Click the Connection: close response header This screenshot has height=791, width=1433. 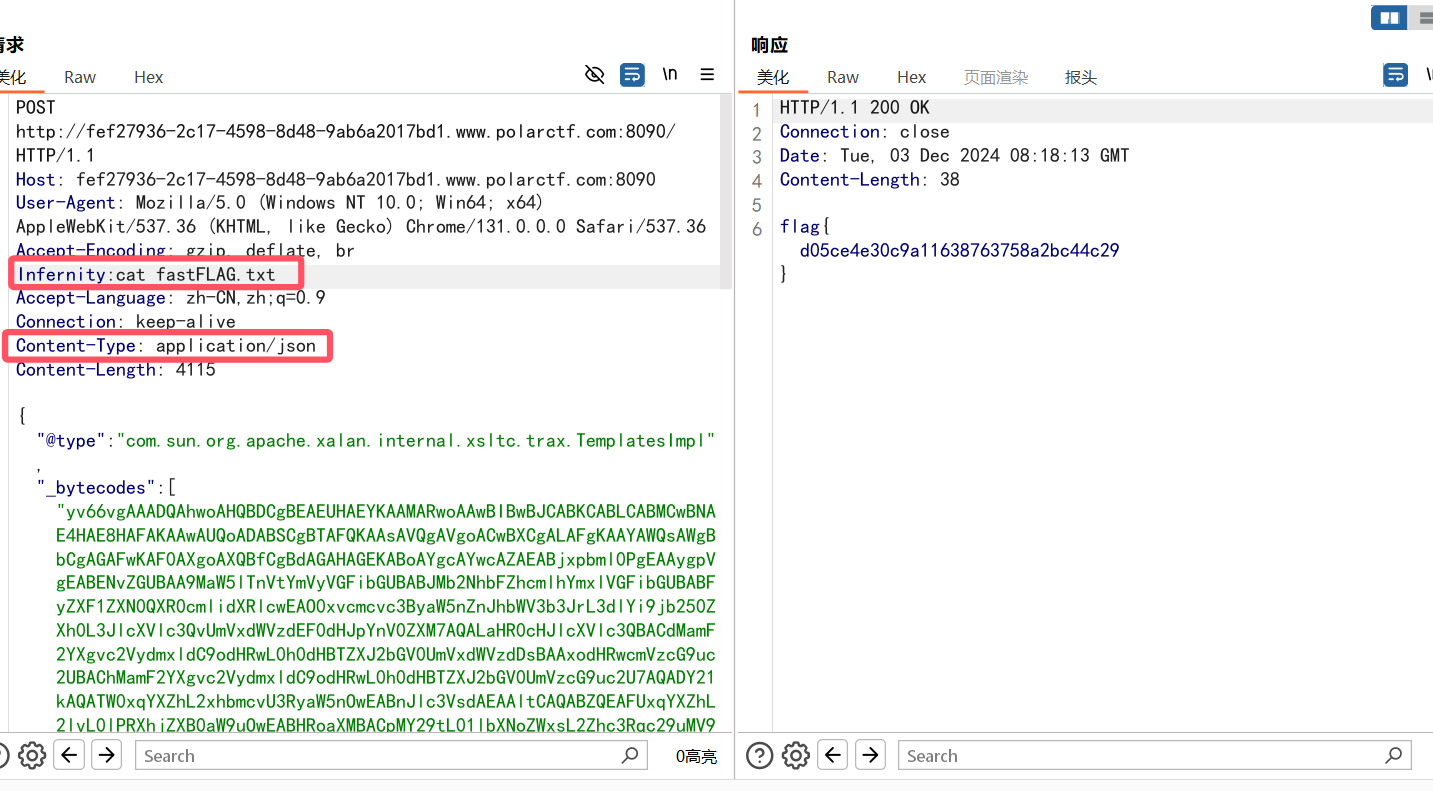coord(865,132)
